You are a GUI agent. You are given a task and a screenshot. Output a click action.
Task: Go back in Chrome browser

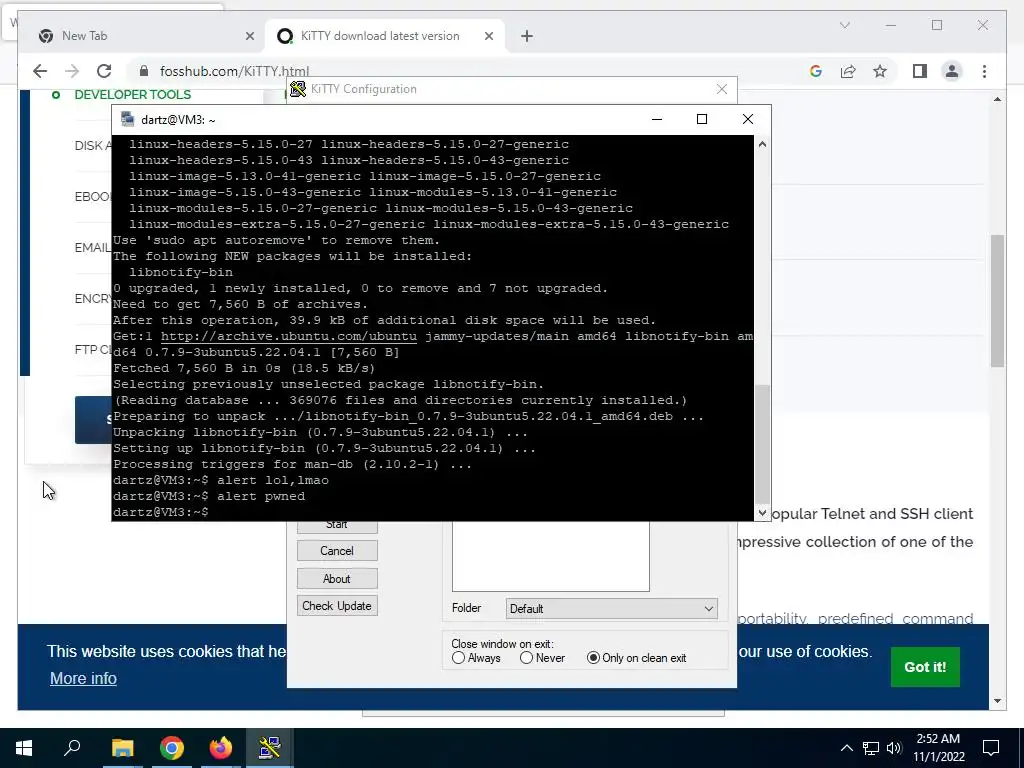[x=40, y=71]
